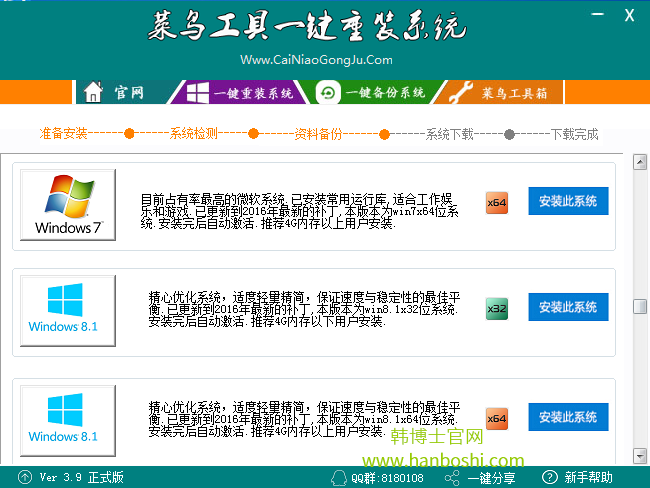Install Windows 8.1 x32 with 安装此系统 button
Viewport: 650px width, 488px height.
567,308
